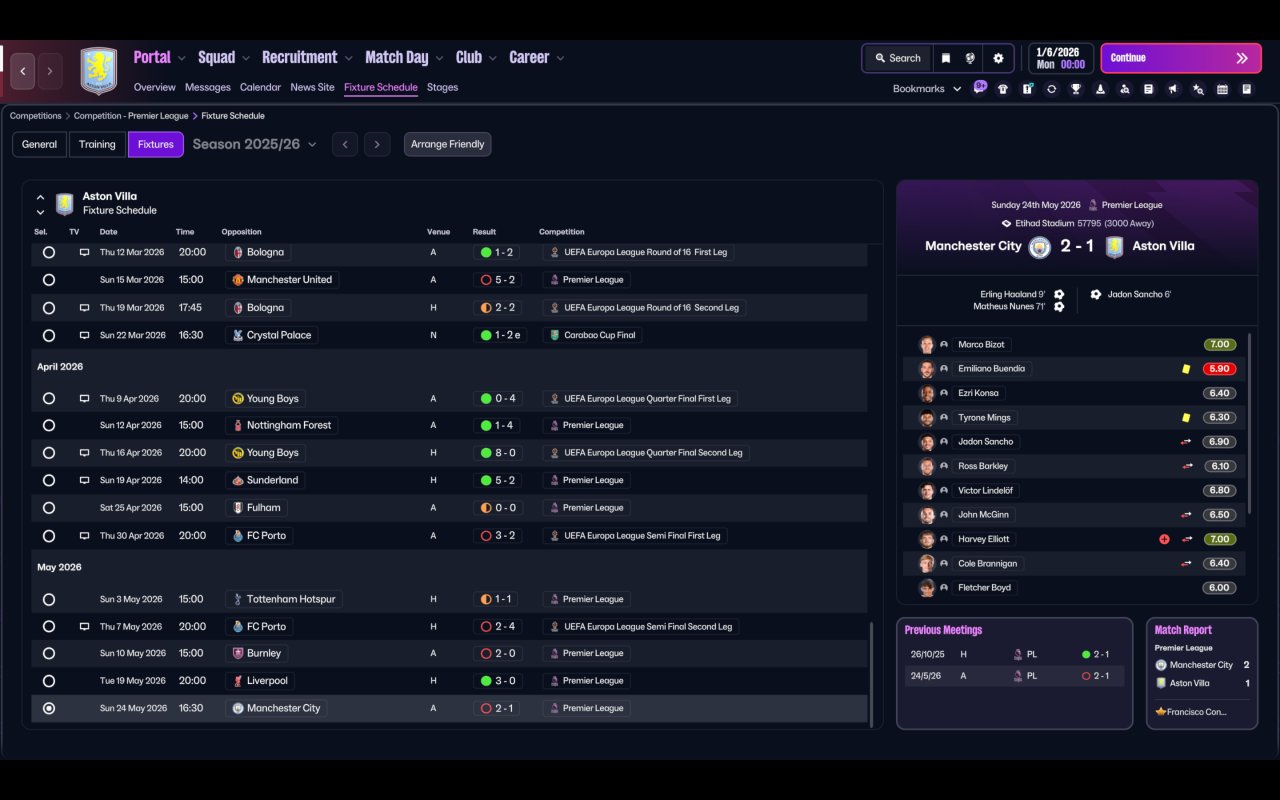Screen dimensions: 1280x800
Task: Open the Season 2025/26 dropdown
Action: [x=255, y=144]
